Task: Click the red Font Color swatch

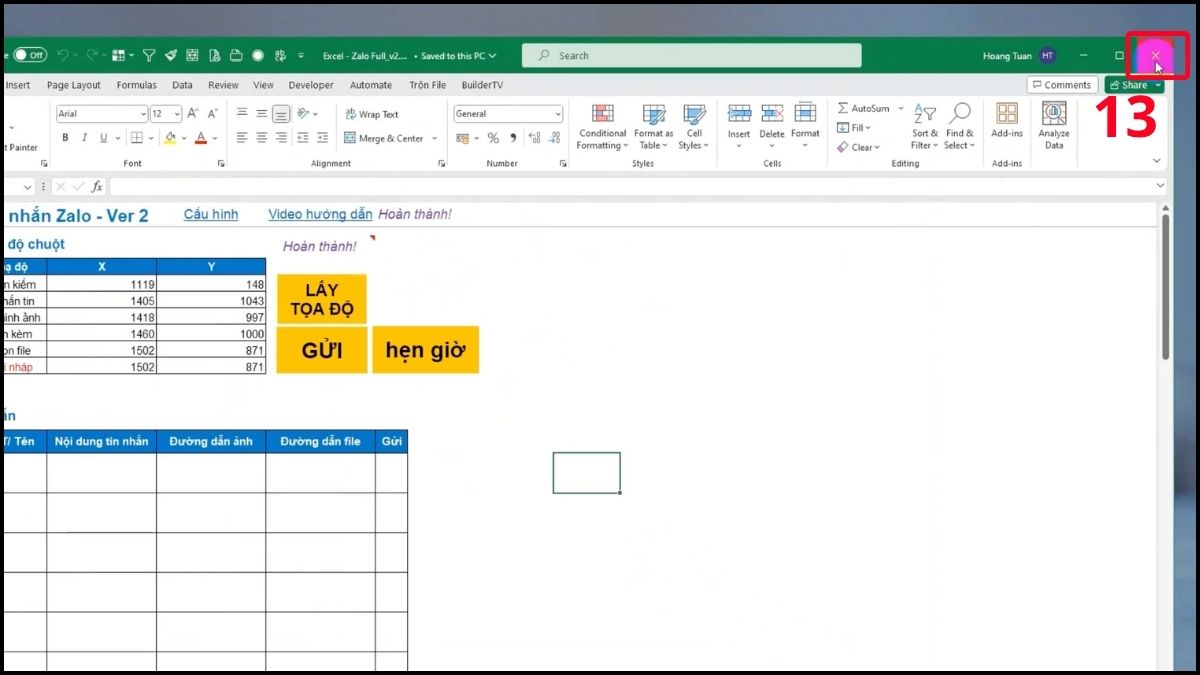Action: tap(201, 138)
